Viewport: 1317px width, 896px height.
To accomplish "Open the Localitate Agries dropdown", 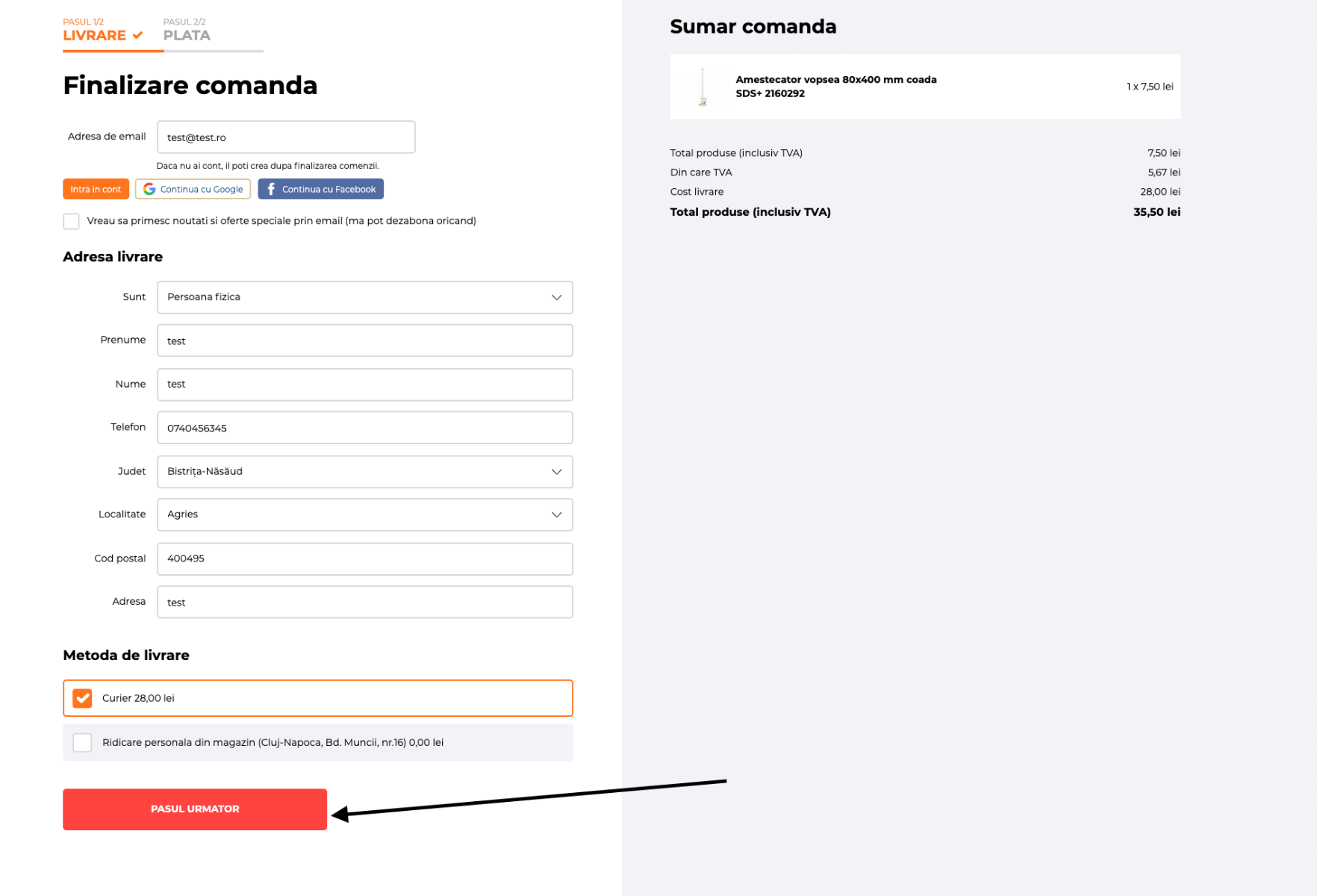I will point(364,514).
